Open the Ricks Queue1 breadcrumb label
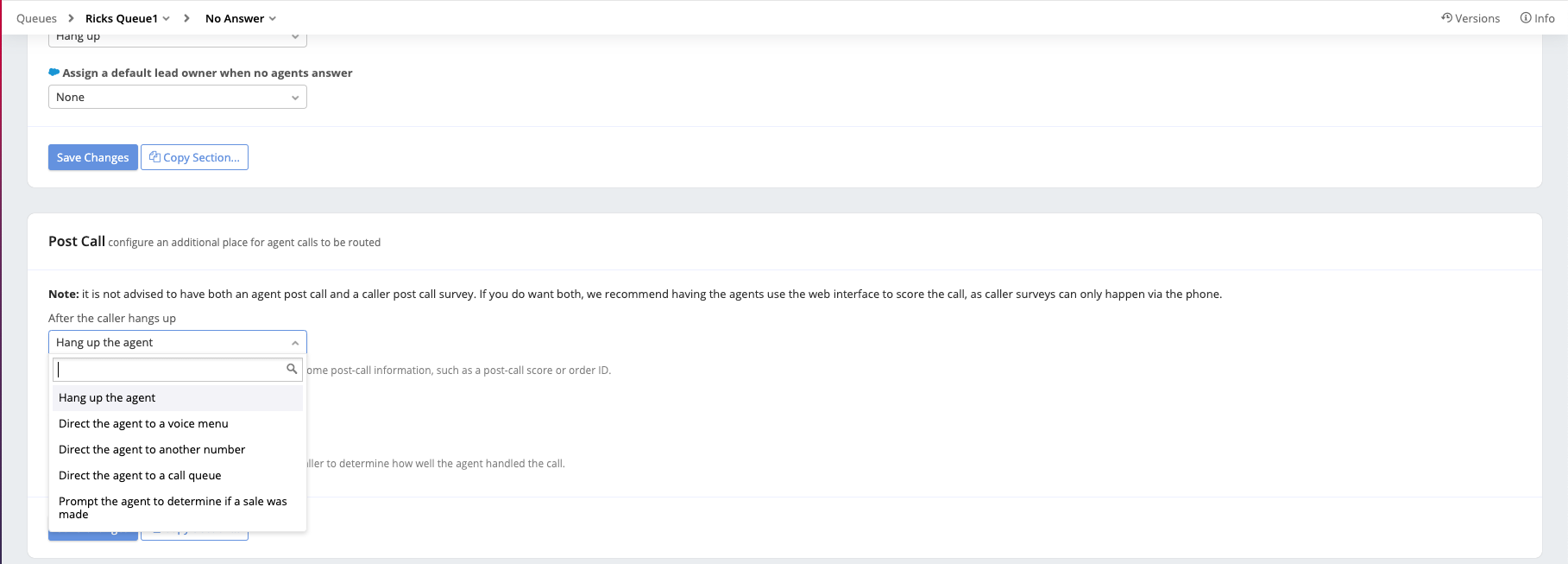 (x=121, y=19)
